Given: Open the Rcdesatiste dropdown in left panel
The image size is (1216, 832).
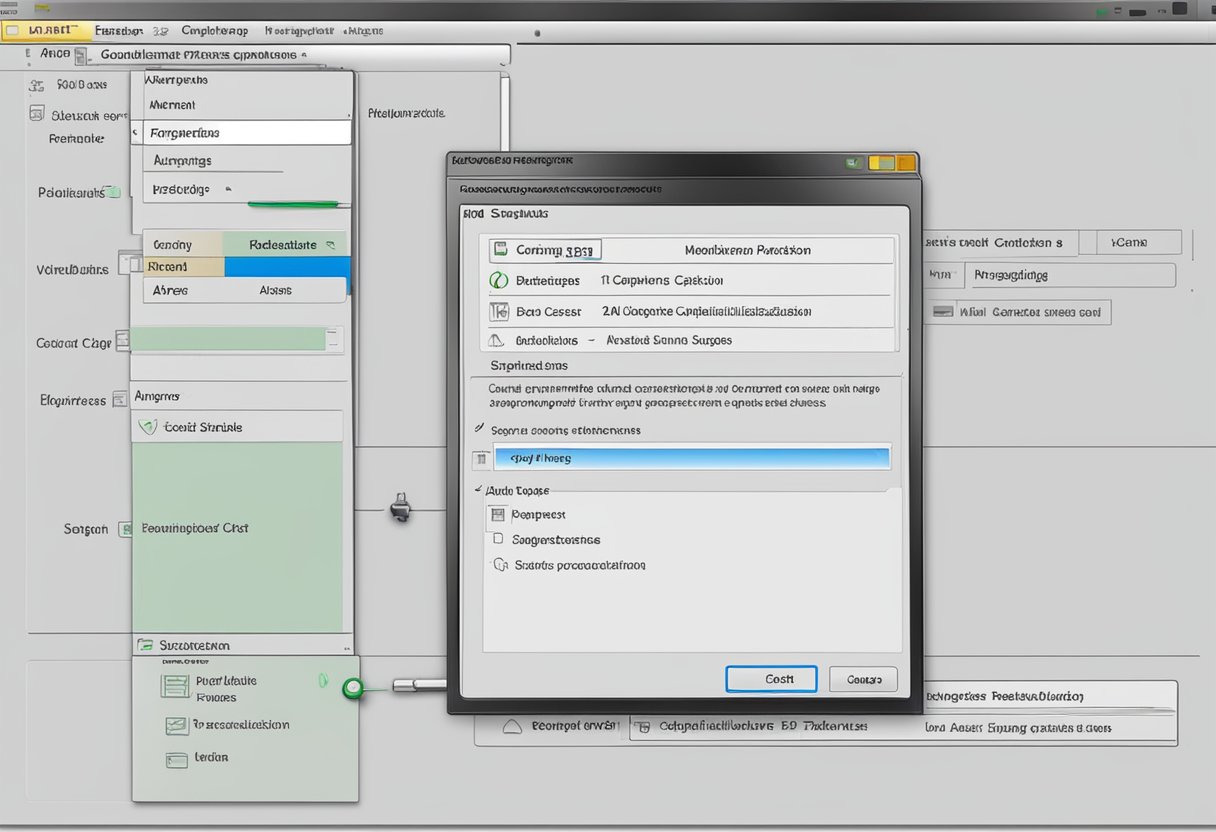Looking at the screenshot, I should point(331,244).
